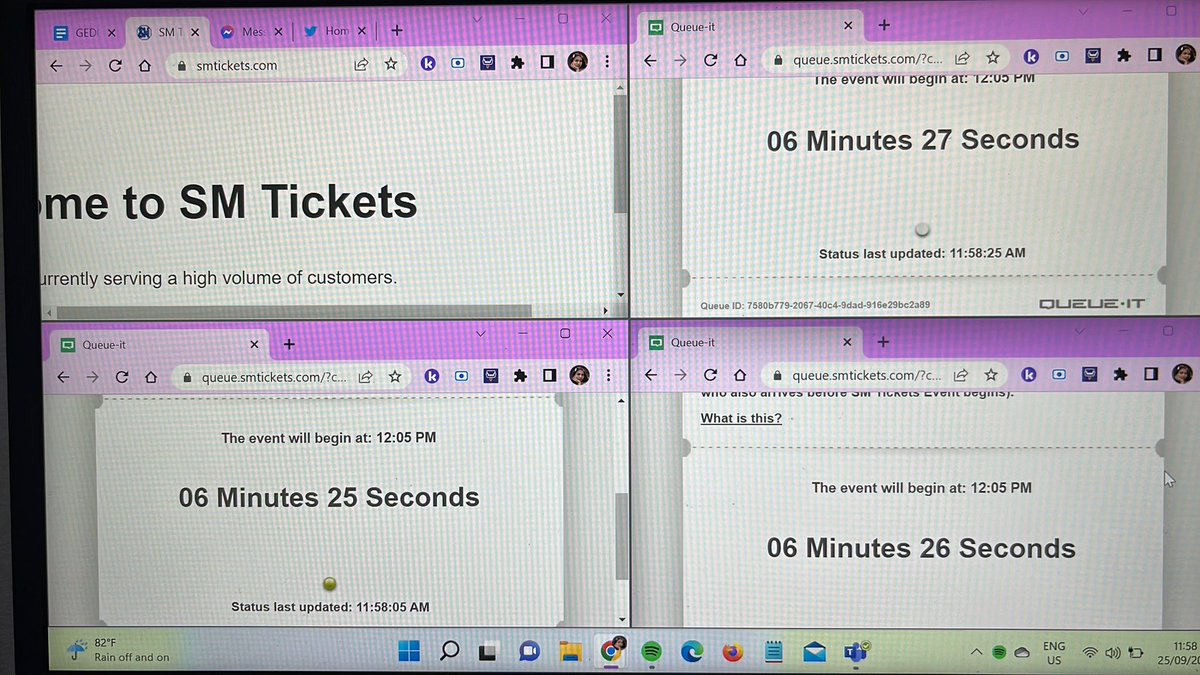Click the 06 Minutes 26 Seconds countdown text

pyautogui.click(x=921, y=548)
